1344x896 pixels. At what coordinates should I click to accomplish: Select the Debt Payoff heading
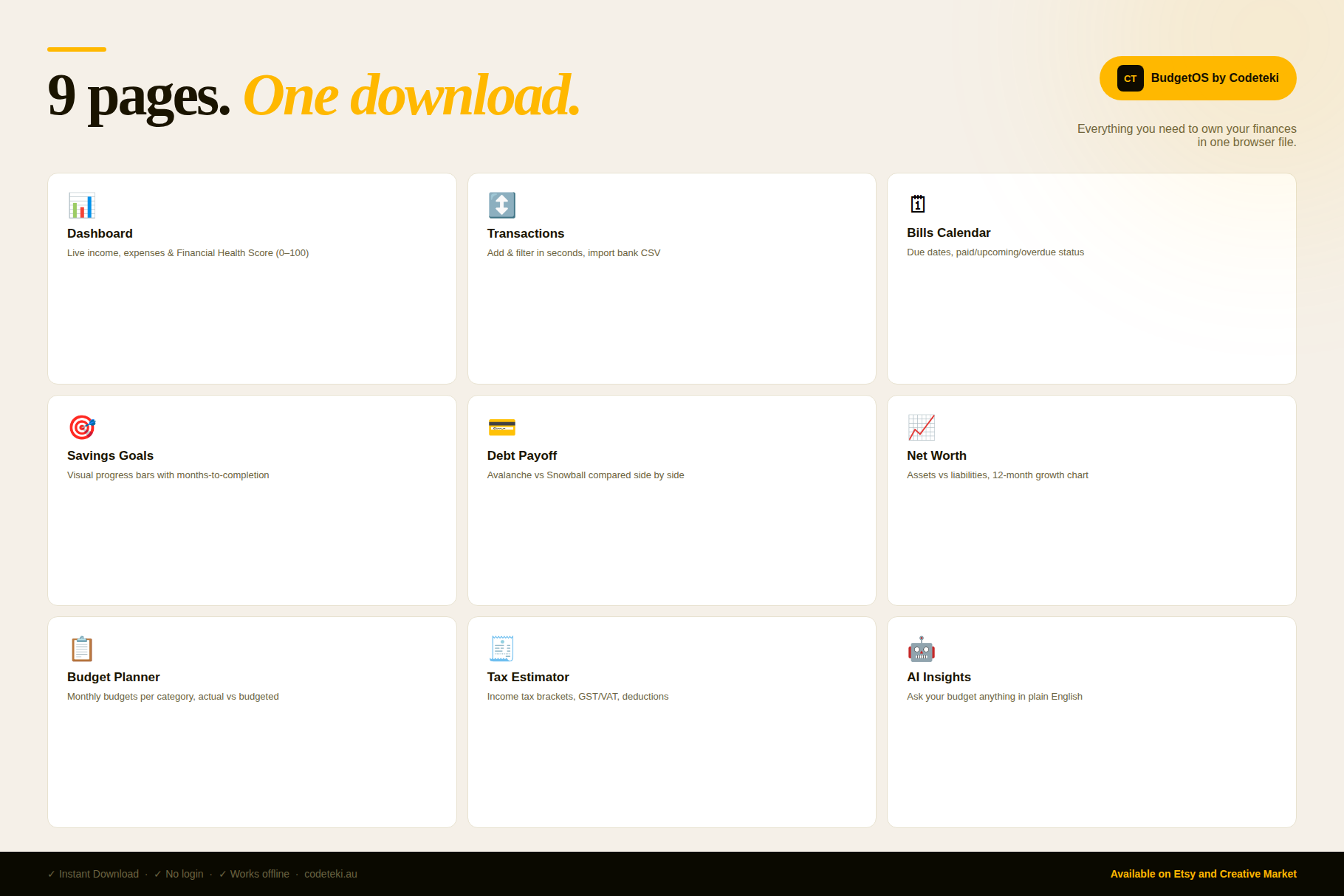coord(521,455)
